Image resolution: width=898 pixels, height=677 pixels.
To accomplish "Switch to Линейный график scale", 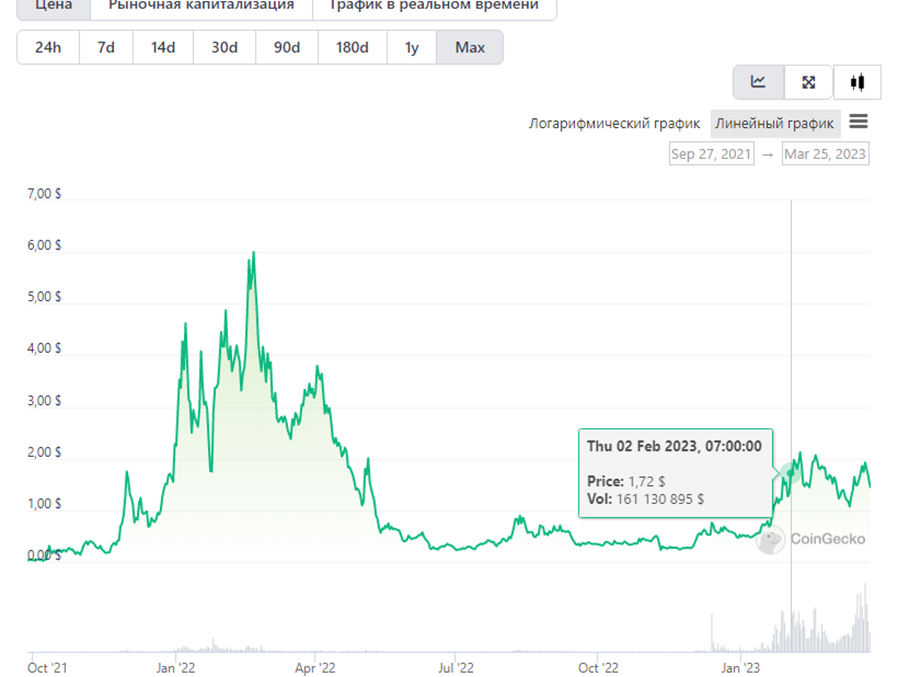I will 775,124.
